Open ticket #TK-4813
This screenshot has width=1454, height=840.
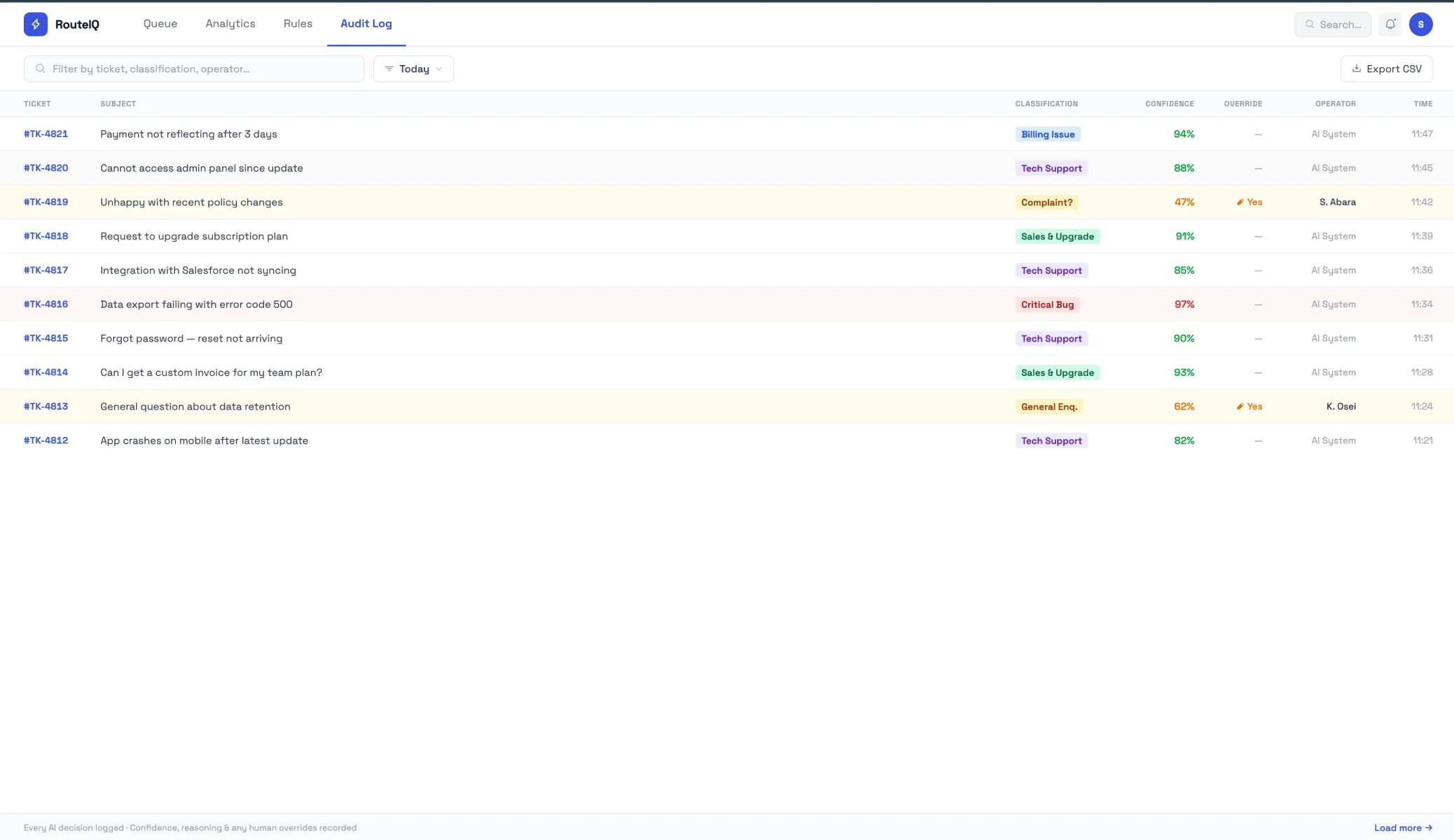pos(46,407)
